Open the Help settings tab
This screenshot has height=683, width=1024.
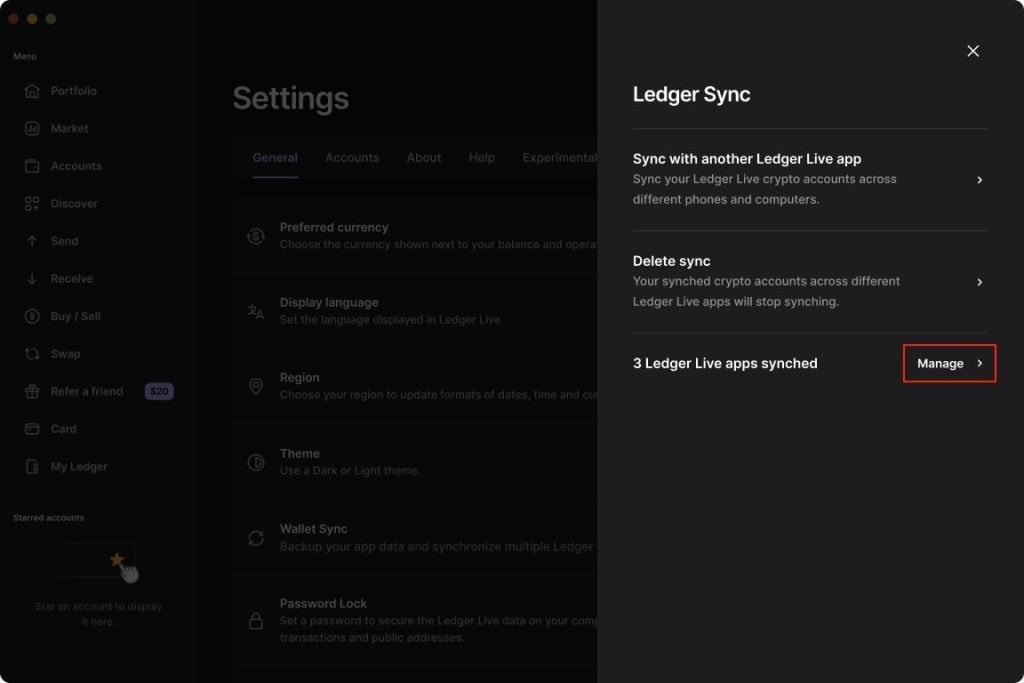pos(481,158)
